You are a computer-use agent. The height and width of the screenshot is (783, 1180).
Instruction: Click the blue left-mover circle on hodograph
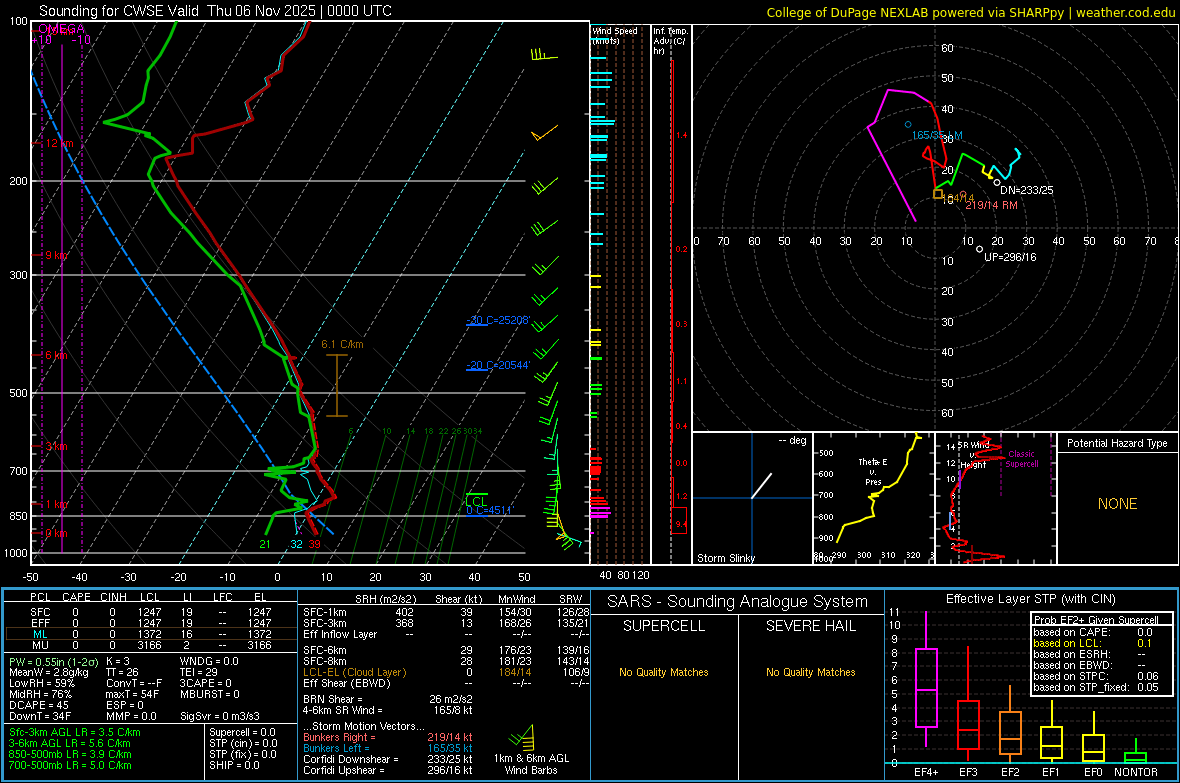tap(908, 125)
